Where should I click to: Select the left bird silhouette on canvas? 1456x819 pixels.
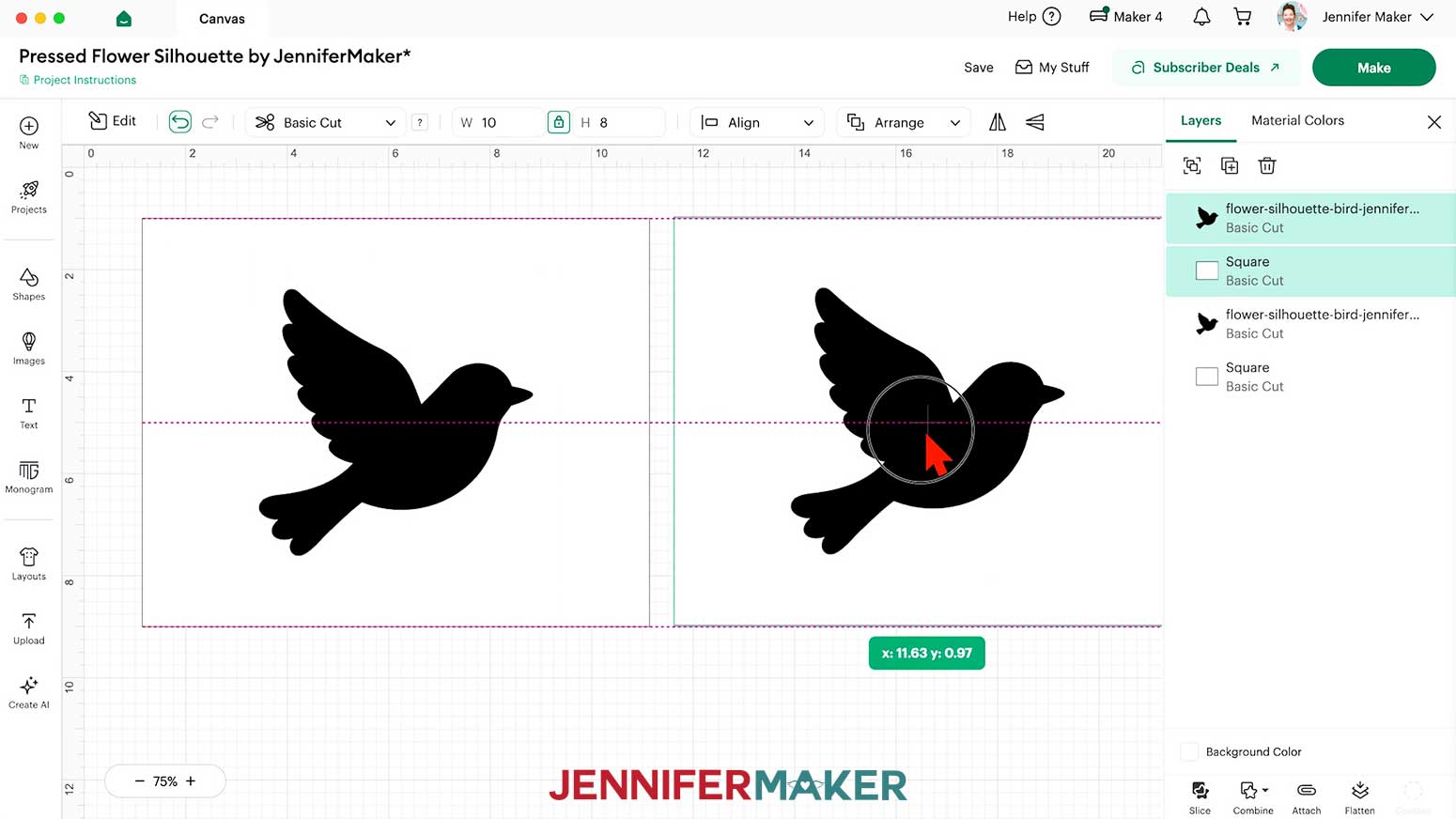[x=395, y=422]
